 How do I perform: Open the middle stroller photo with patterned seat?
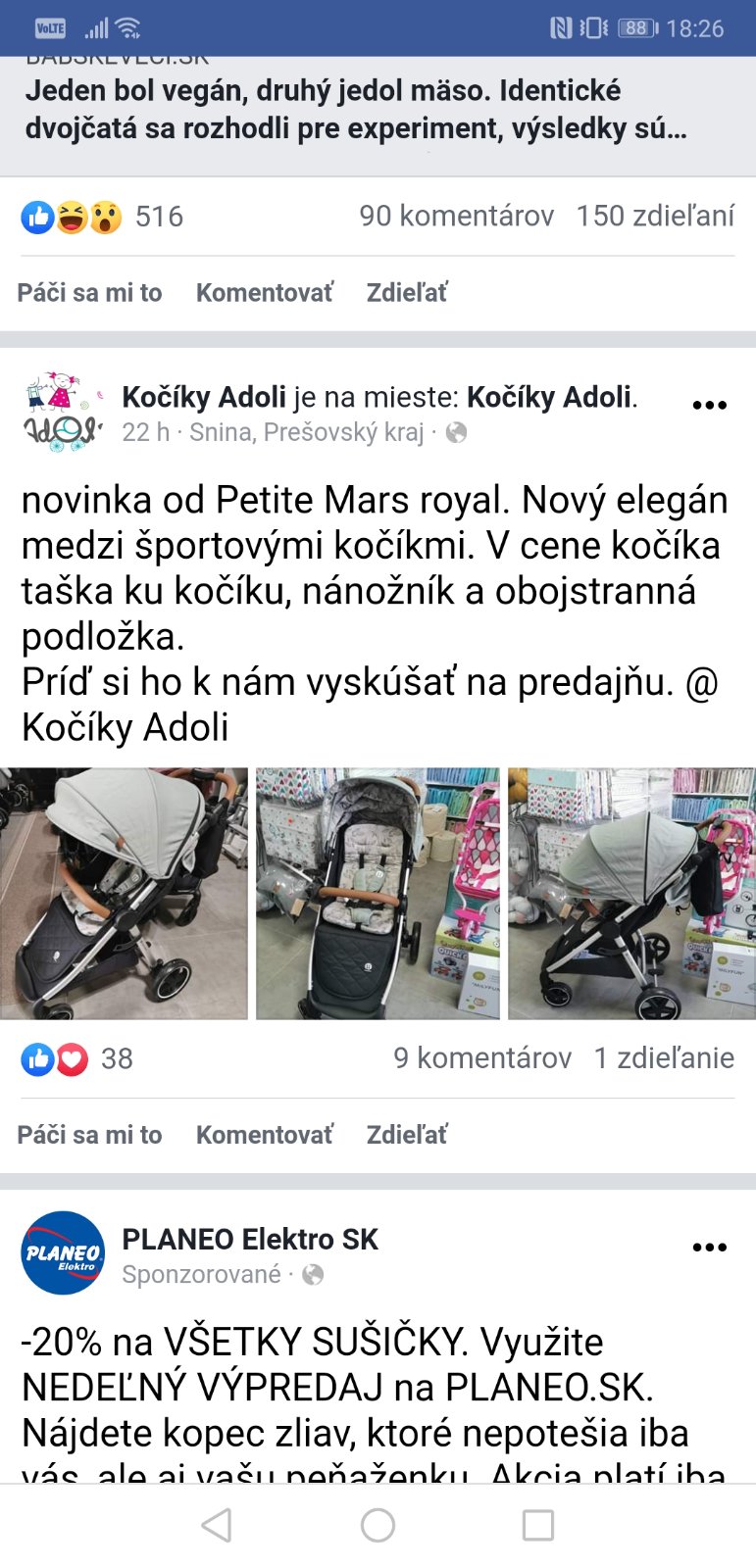(378, 894)
